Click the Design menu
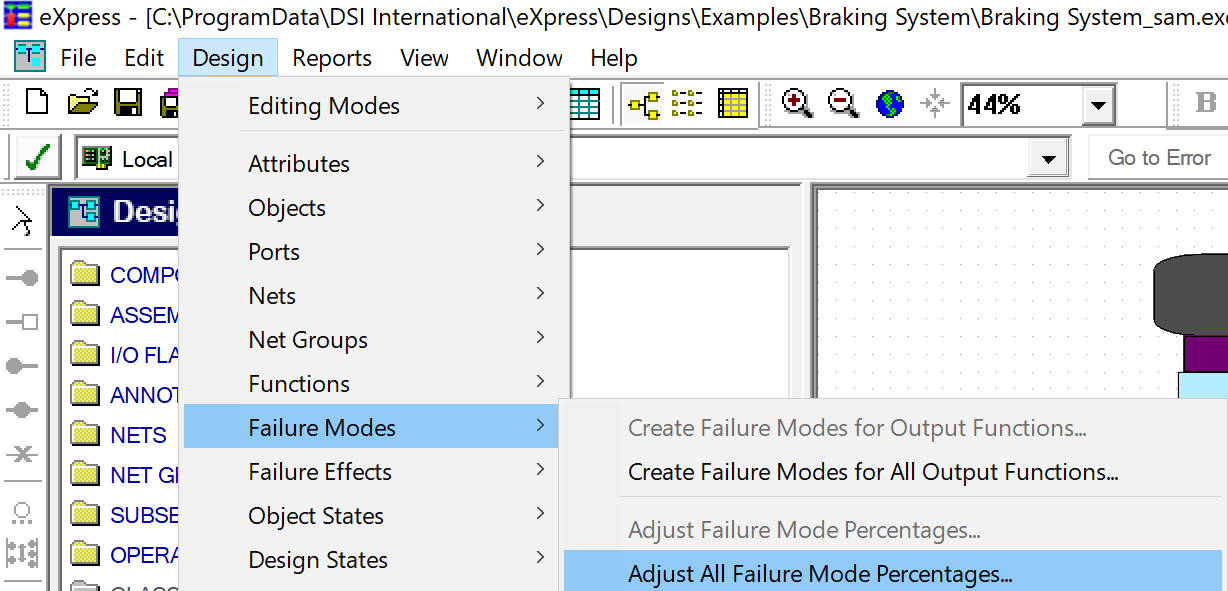The width and height of the screenshot is (1228, 591). 228,58
